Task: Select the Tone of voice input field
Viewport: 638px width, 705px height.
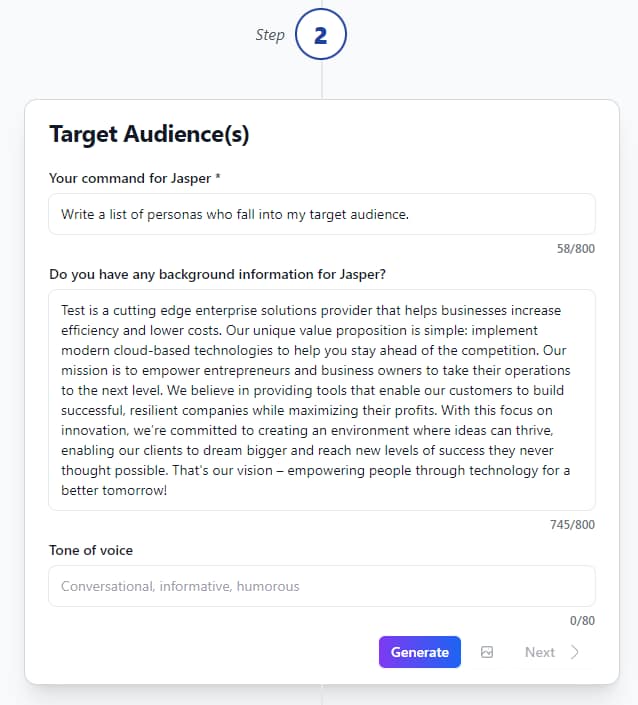Action: 321,586
